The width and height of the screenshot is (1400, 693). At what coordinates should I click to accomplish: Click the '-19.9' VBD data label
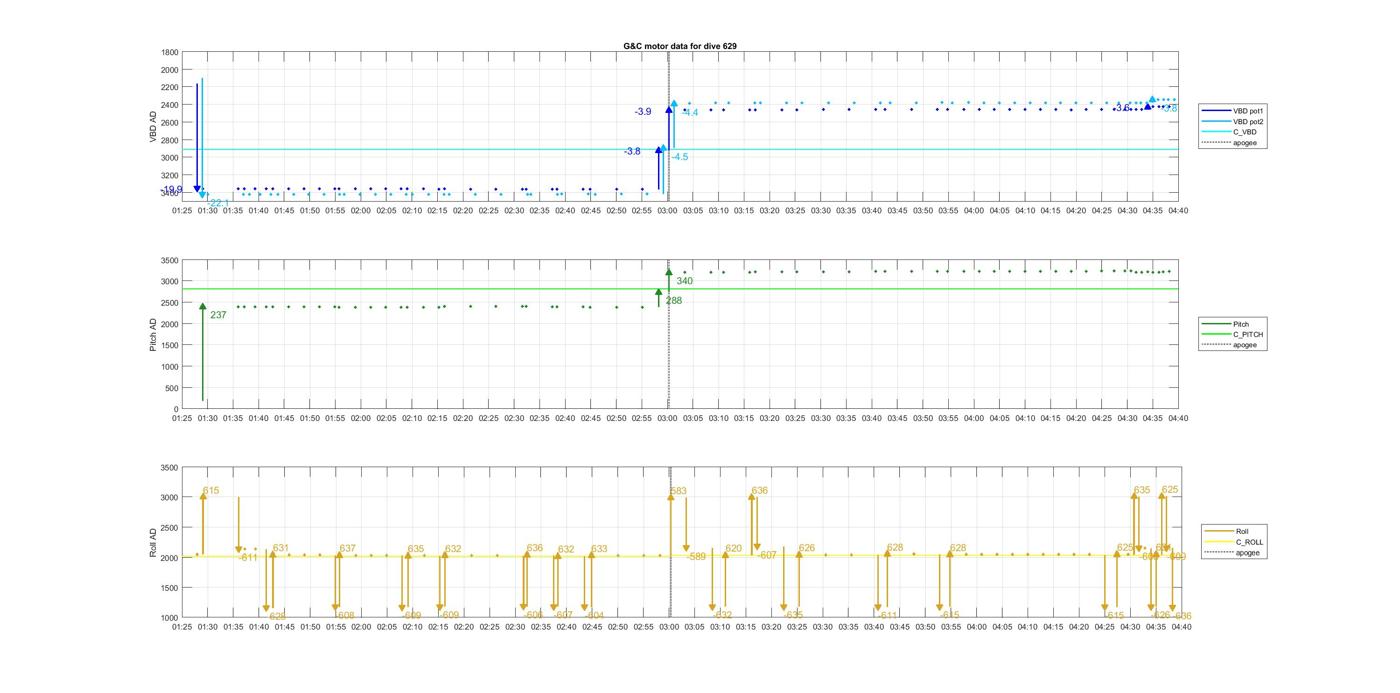172,190
